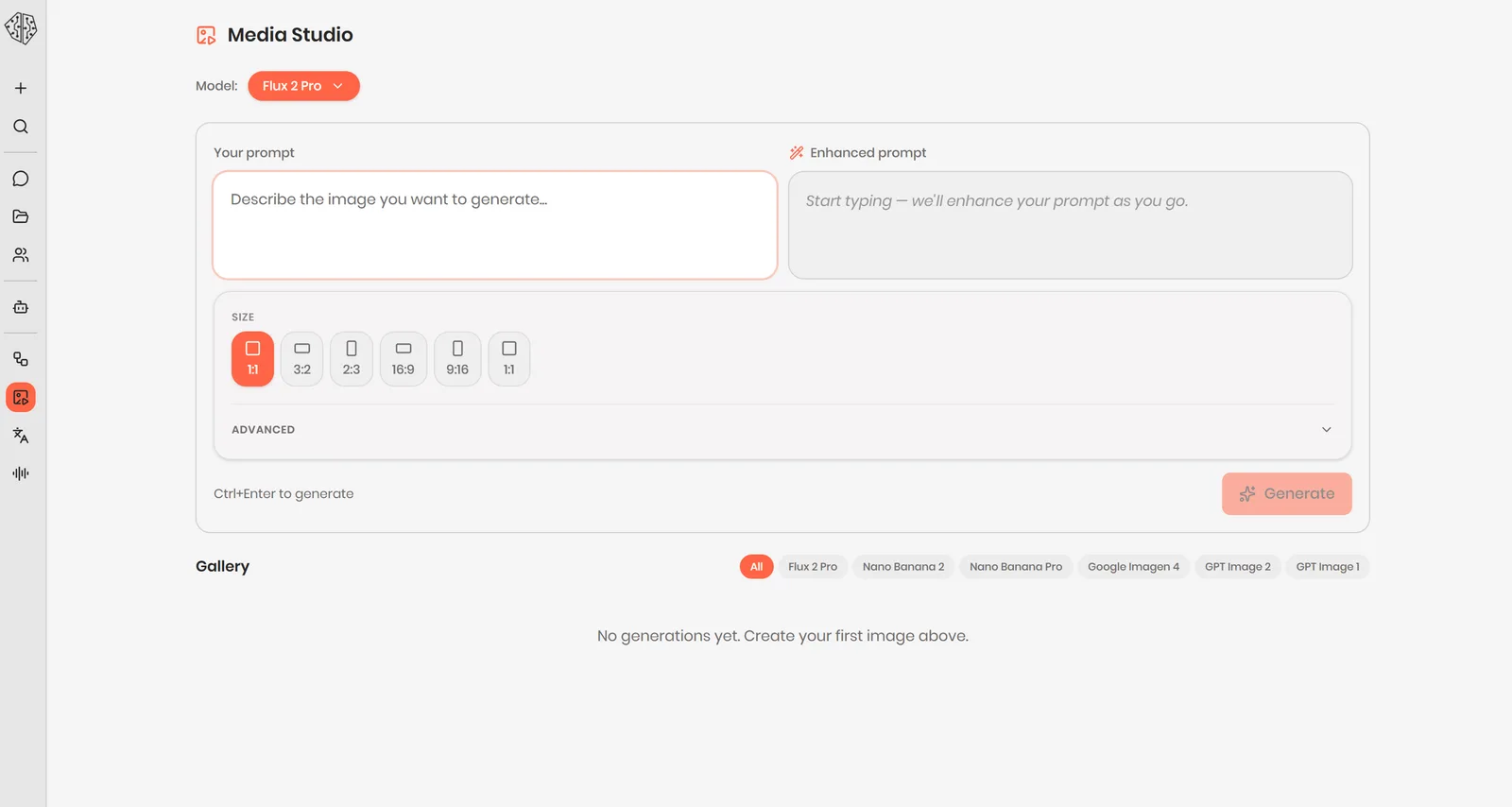The image size is (1512, 807).
Task: Click the Enhanced prompt box
Action: coord(1071,225)
